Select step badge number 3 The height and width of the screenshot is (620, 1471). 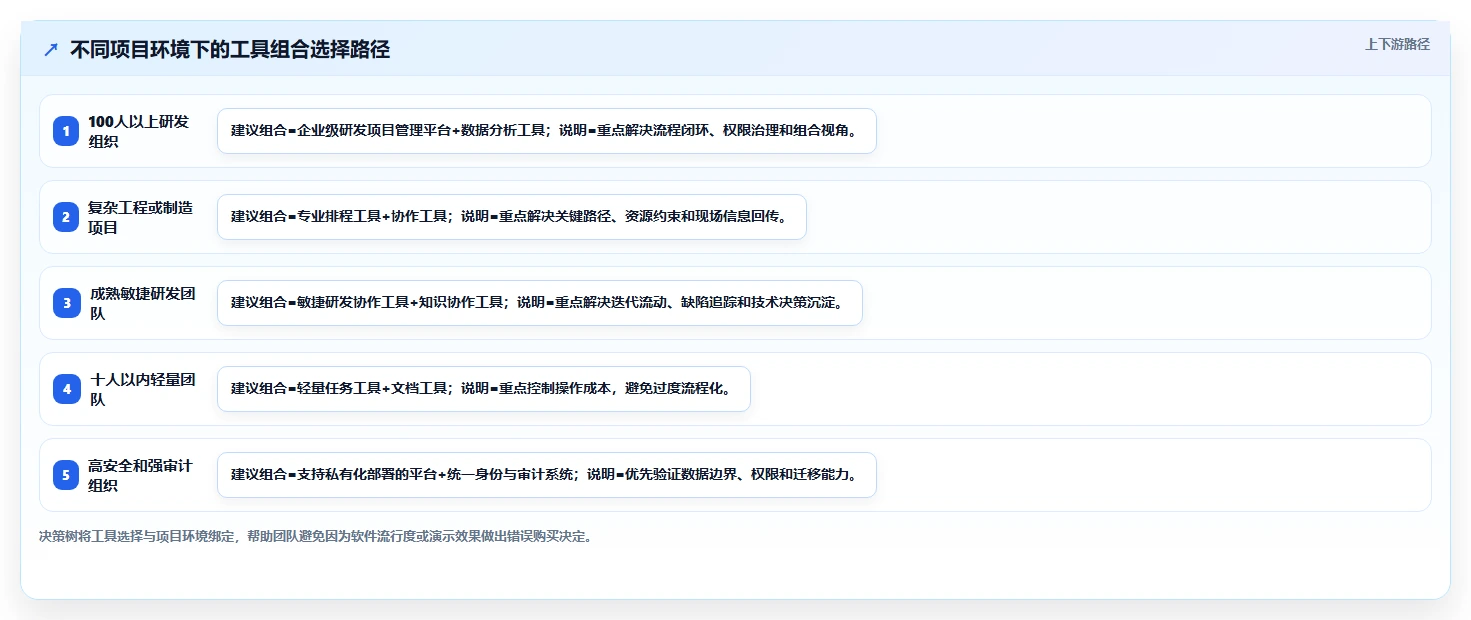(66, 303)
